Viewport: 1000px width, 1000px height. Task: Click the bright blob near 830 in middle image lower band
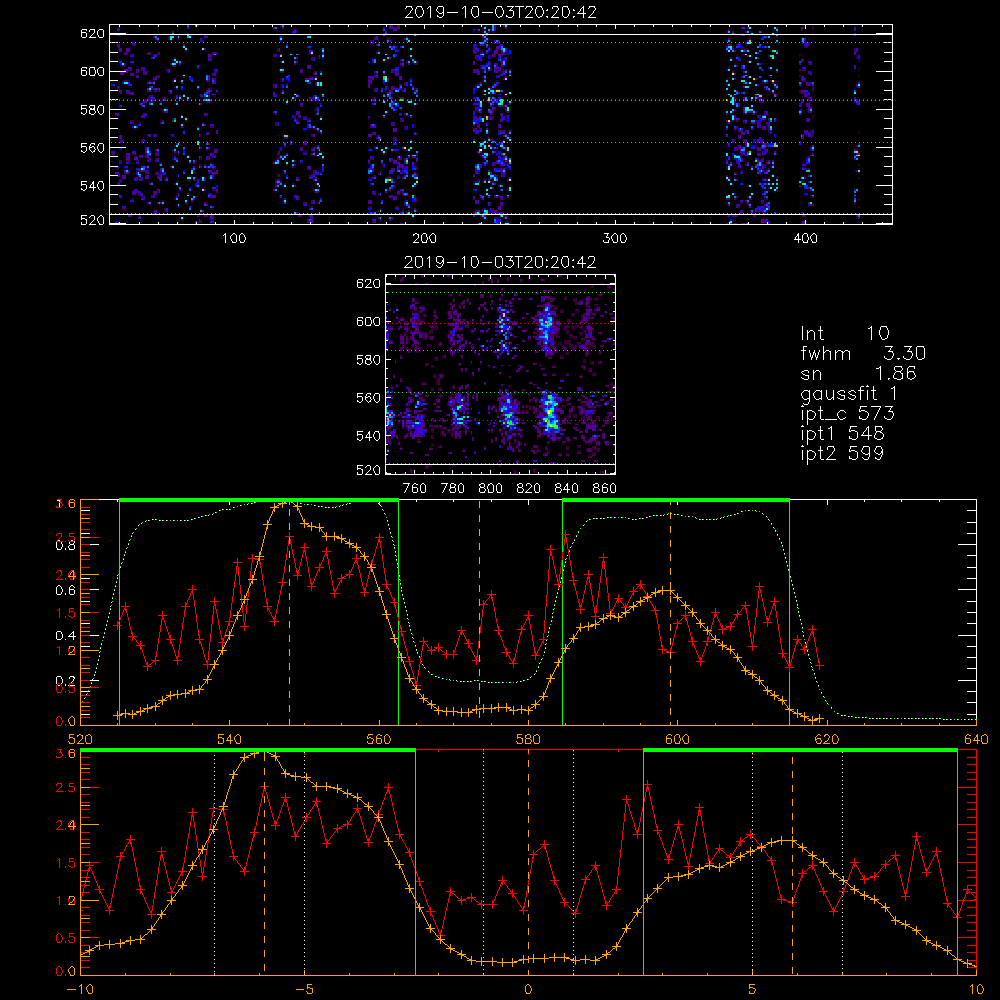pos(550,413)
